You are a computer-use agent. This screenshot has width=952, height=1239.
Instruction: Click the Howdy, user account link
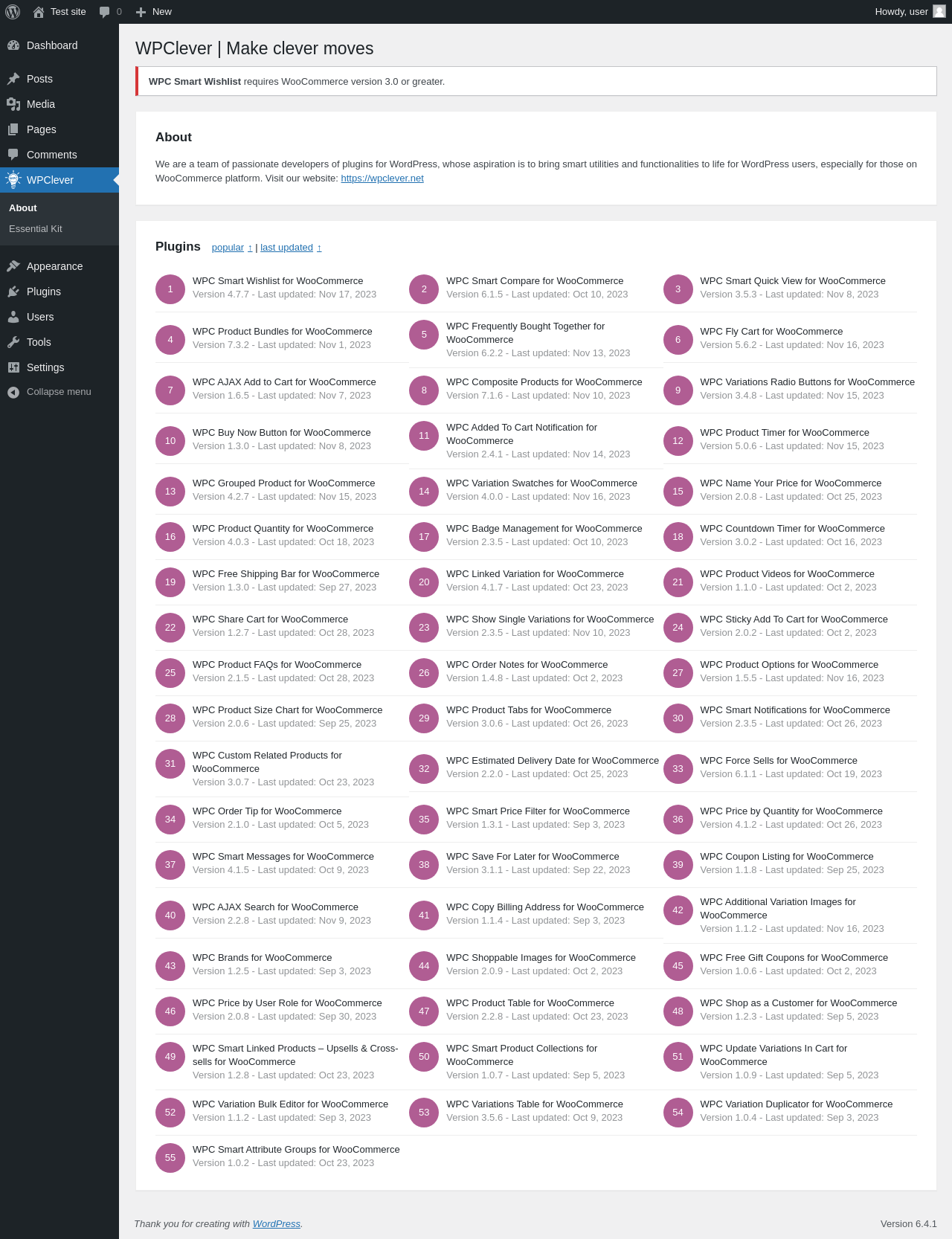(x=910, y=12)
